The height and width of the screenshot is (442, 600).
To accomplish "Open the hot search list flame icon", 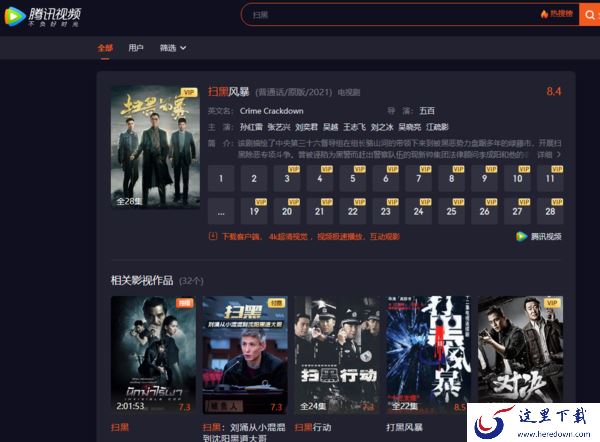I will coord(544,14).
